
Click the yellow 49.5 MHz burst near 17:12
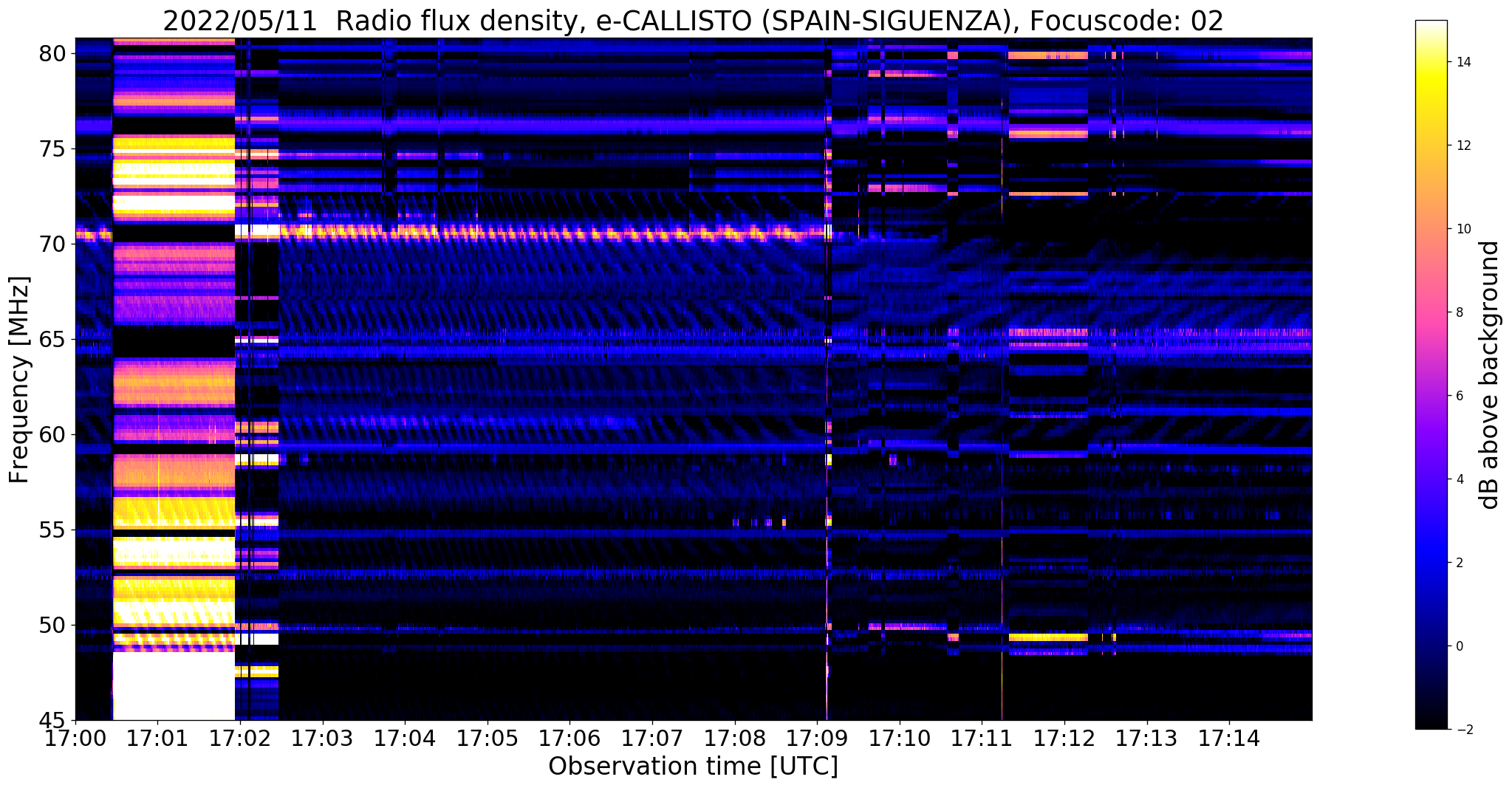[x=1047, y=637]
